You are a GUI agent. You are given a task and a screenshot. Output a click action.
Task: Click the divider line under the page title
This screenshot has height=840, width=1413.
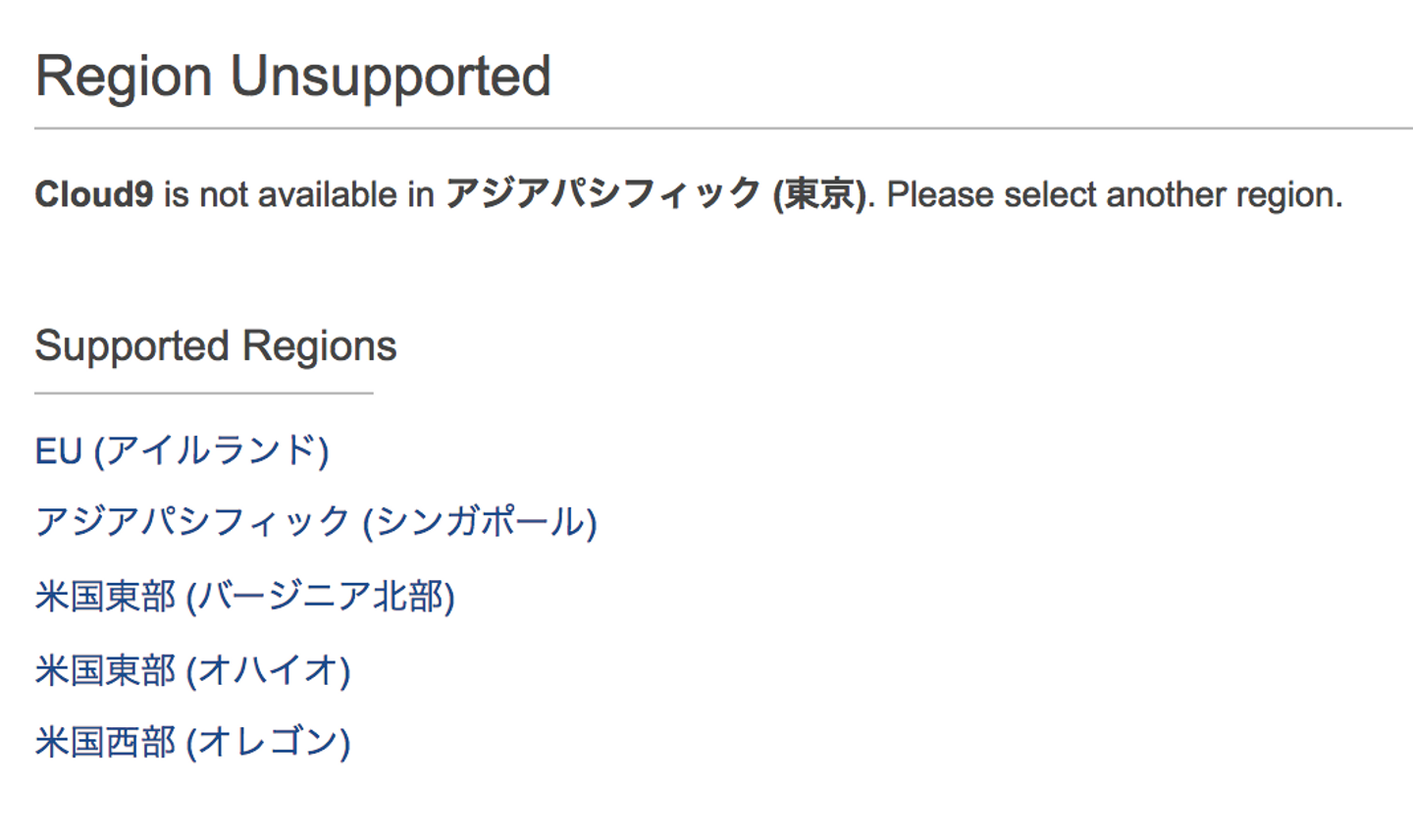pyautogui.click(x=723, y=129)
